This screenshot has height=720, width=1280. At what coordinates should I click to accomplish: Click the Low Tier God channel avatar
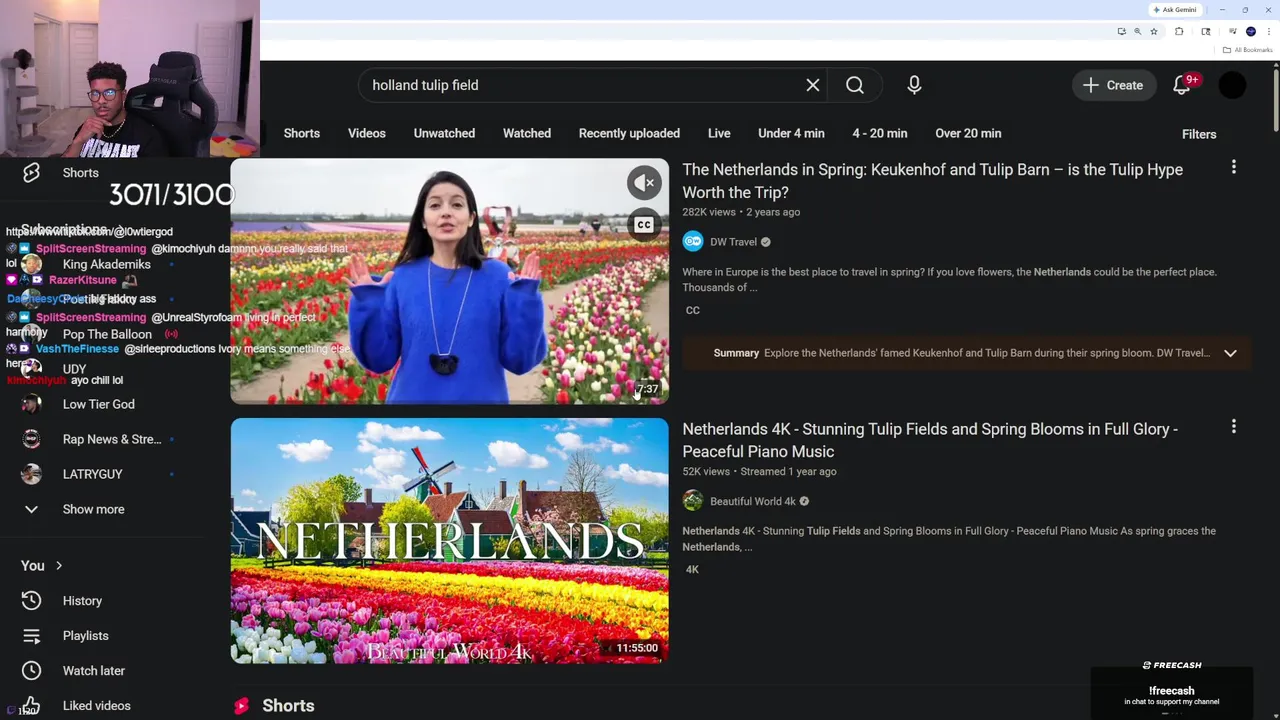(31, 404)
